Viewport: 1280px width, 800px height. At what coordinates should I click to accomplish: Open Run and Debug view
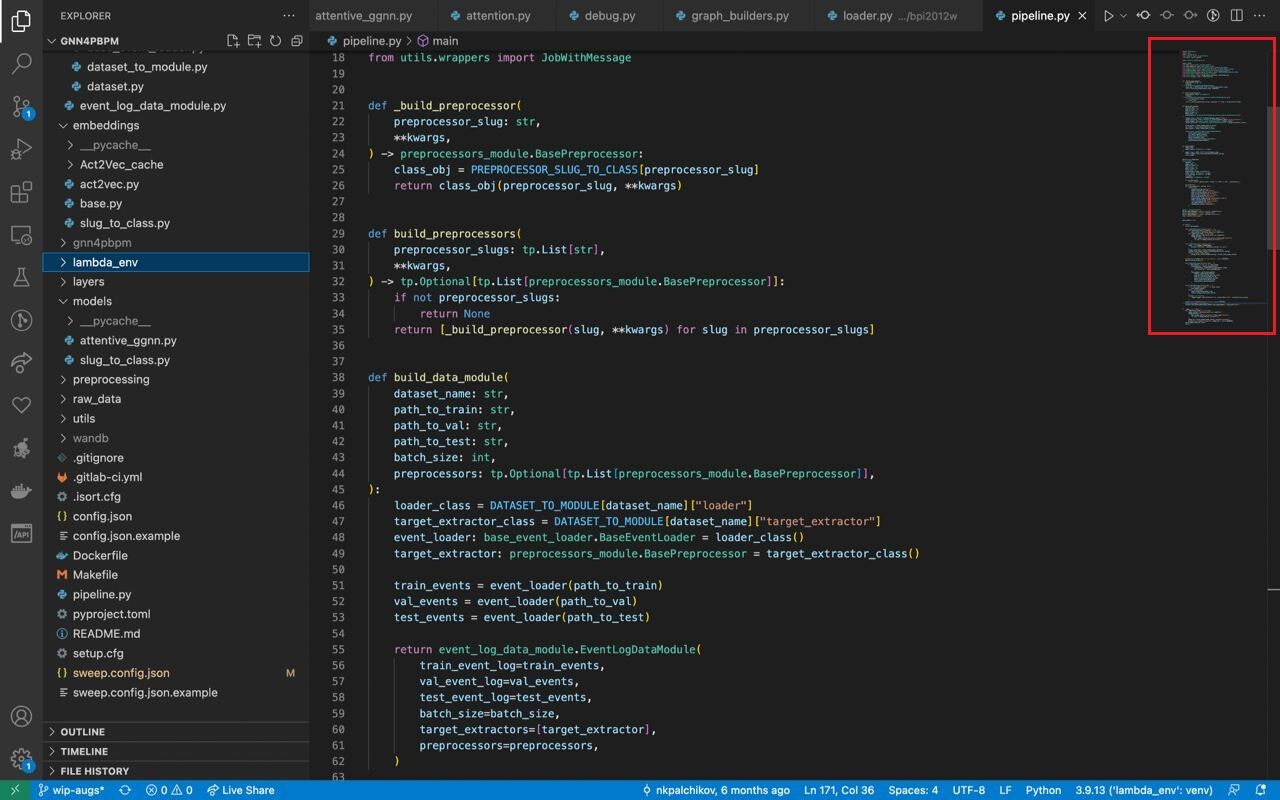(21, 149)
